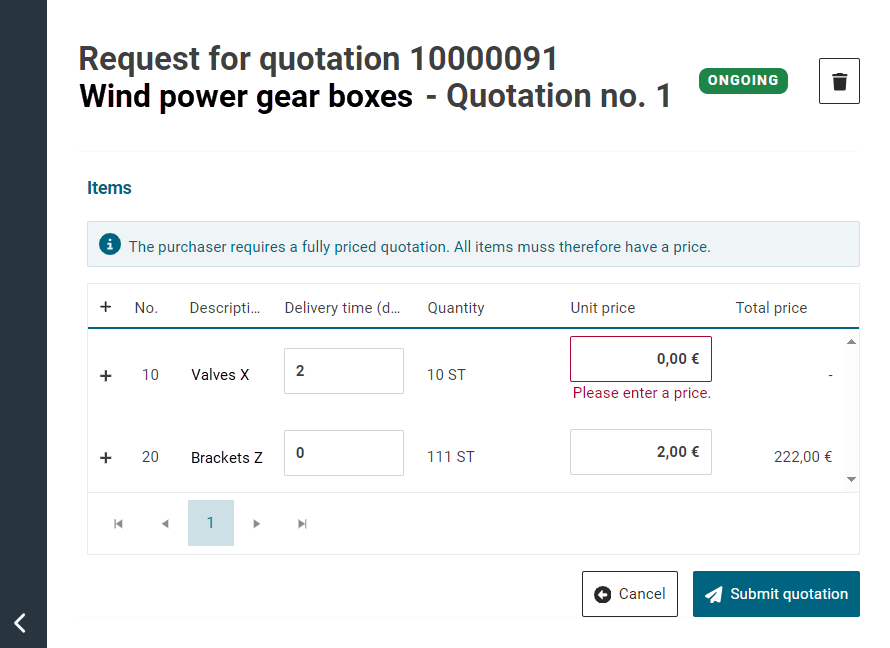Click delivery time field for Valves X
The width and height of the screenshot is (890, 648).
[343, 371]
